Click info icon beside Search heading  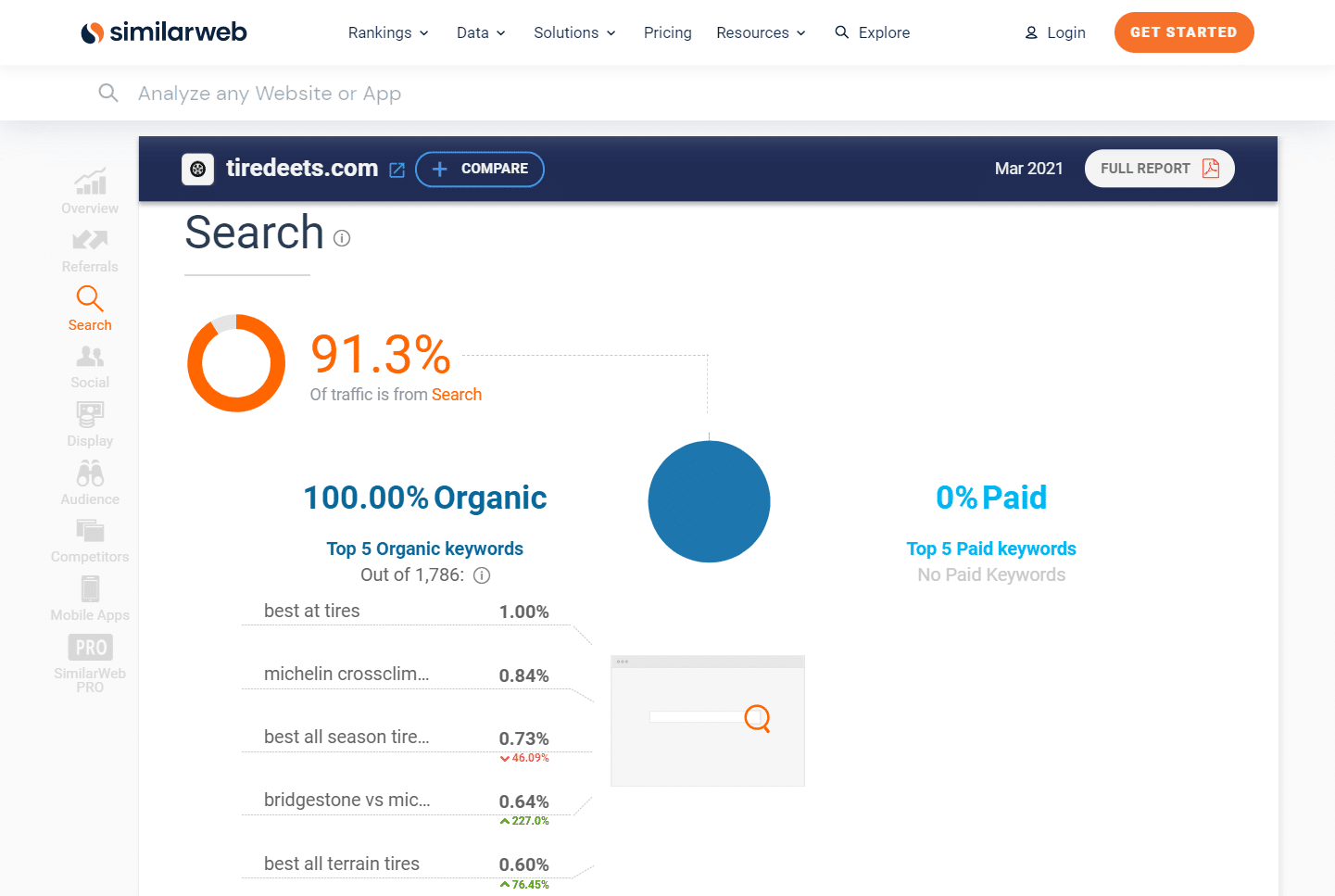pos(342,238)
